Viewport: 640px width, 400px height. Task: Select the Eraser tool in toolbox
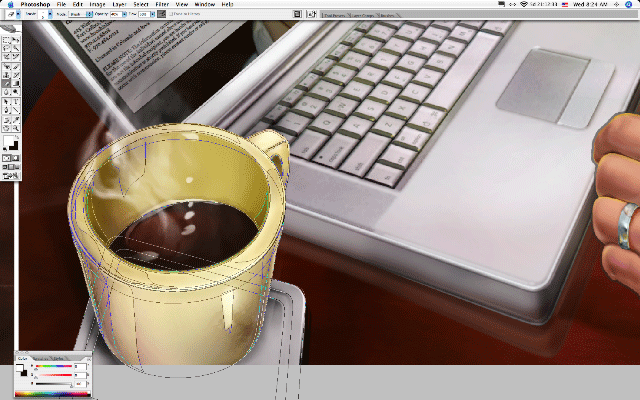5,81
